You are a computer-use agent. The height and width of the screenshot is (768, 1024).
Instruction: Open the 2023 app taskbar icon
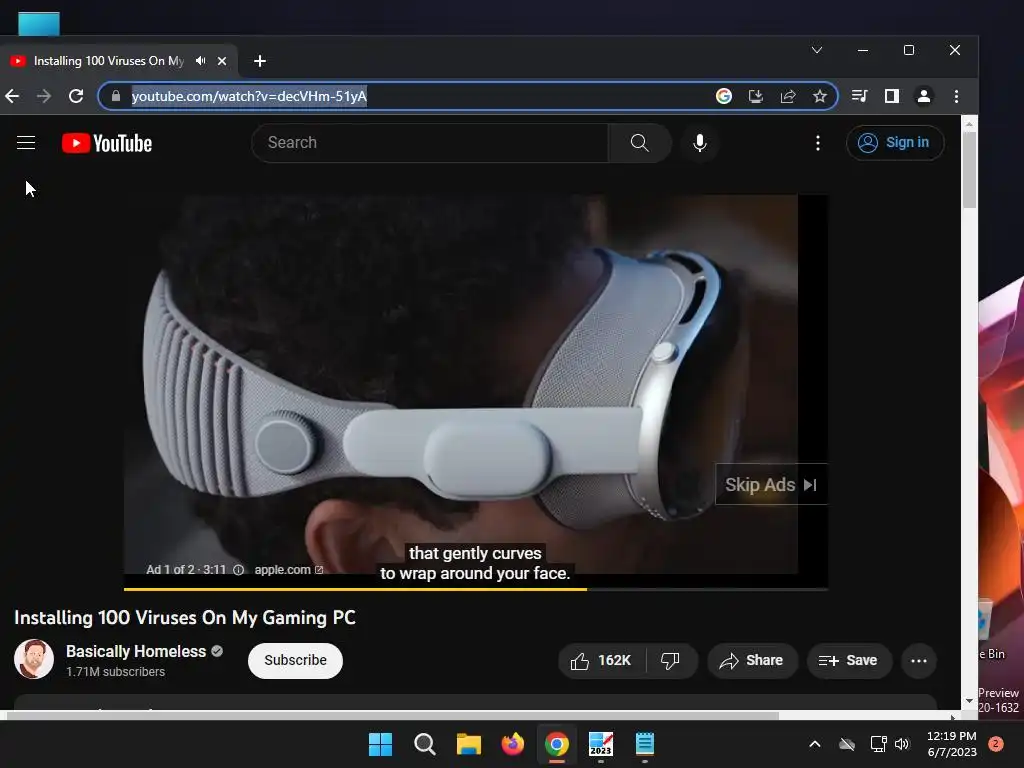point(601,744)
